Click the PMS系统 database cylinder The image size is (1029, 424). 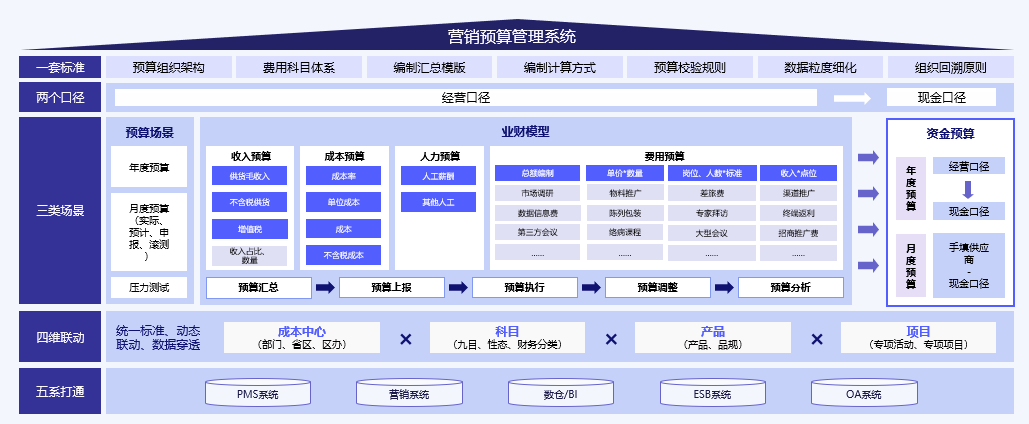pos(258,392)
